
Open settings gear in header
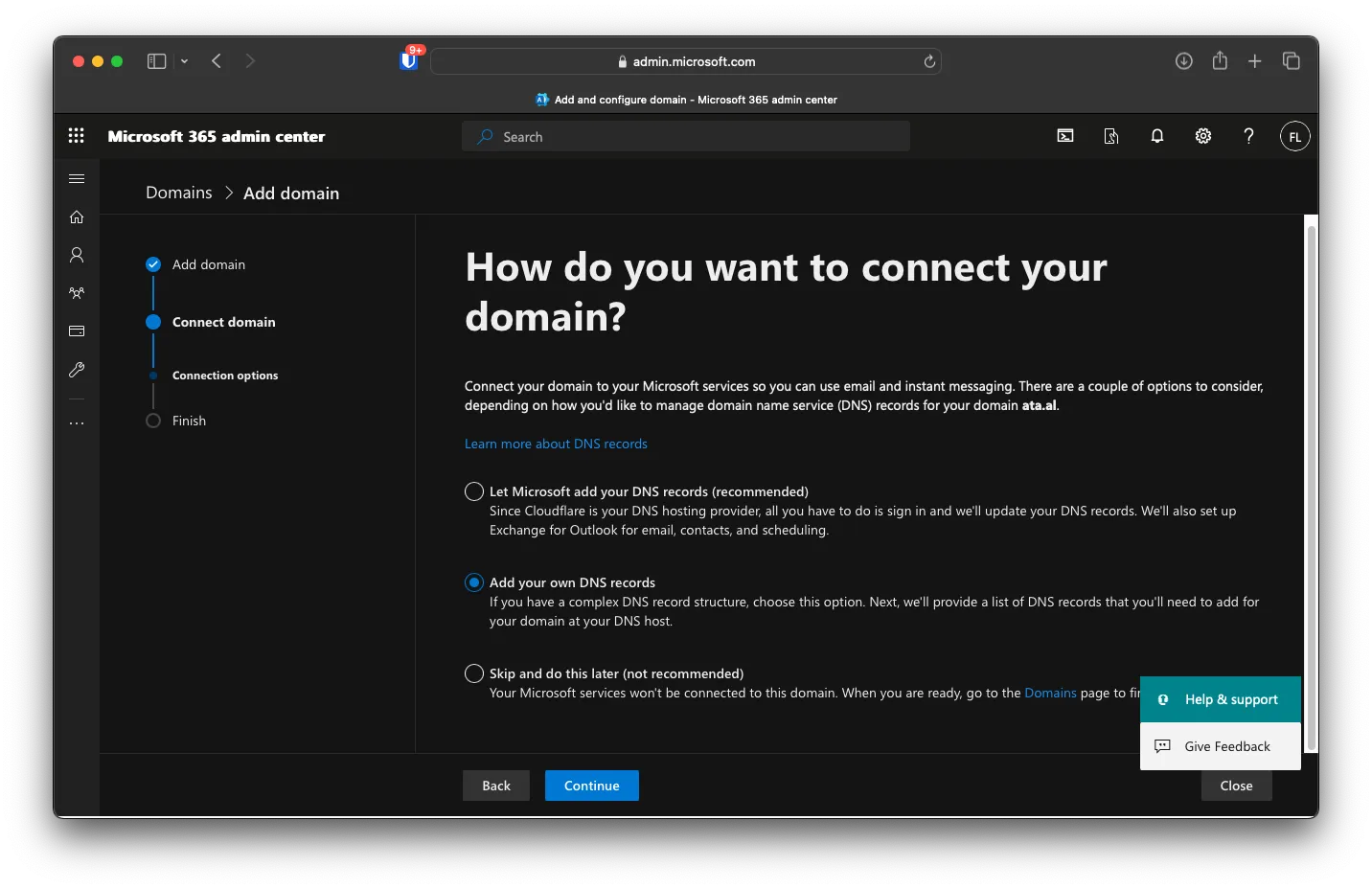(1203, 136)
